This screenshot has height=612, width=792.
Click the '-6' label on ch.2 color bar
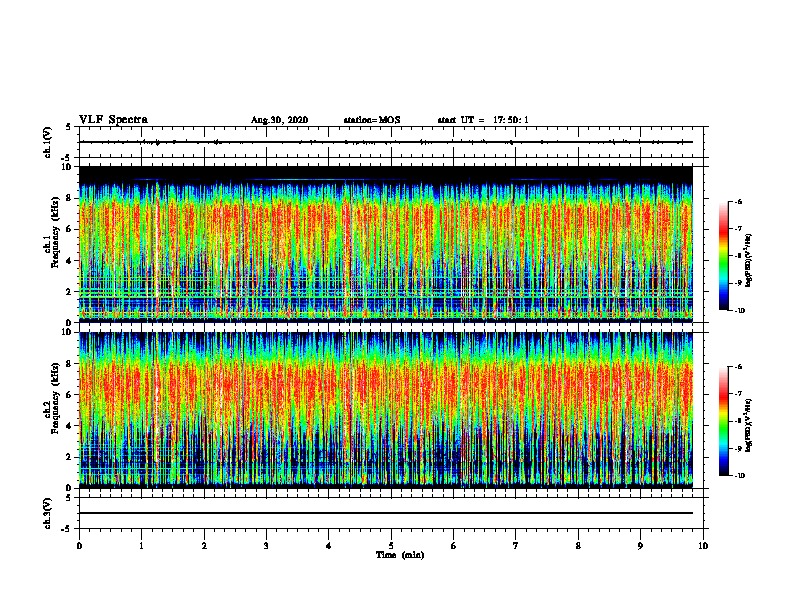[738, 367]
